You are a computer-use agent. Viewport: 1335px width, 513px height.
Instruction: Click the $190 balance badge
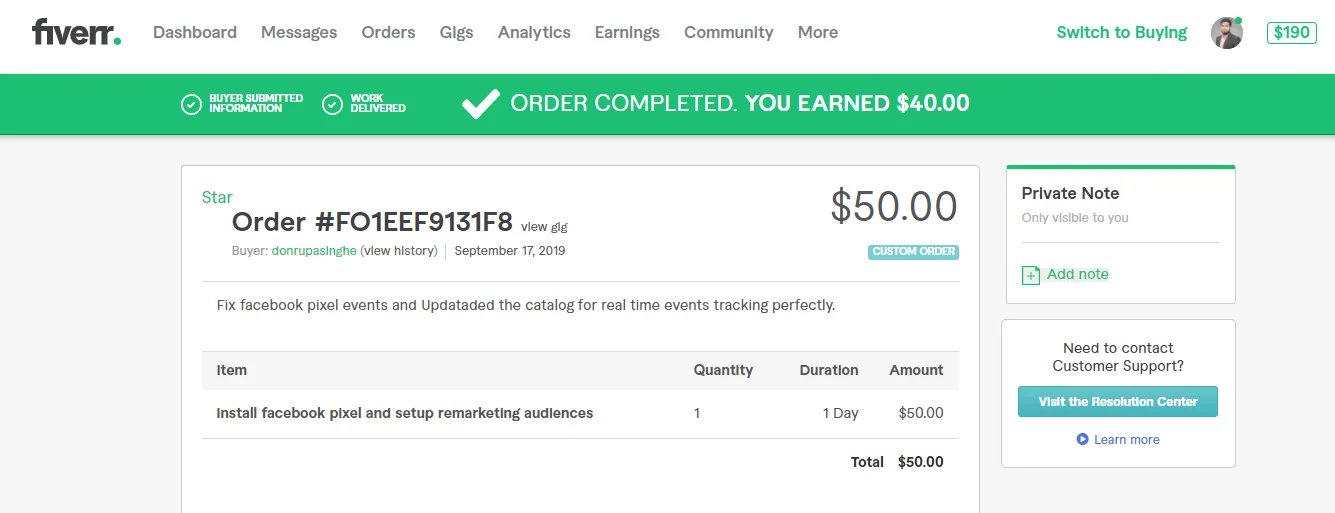(x=1291, y=32)
